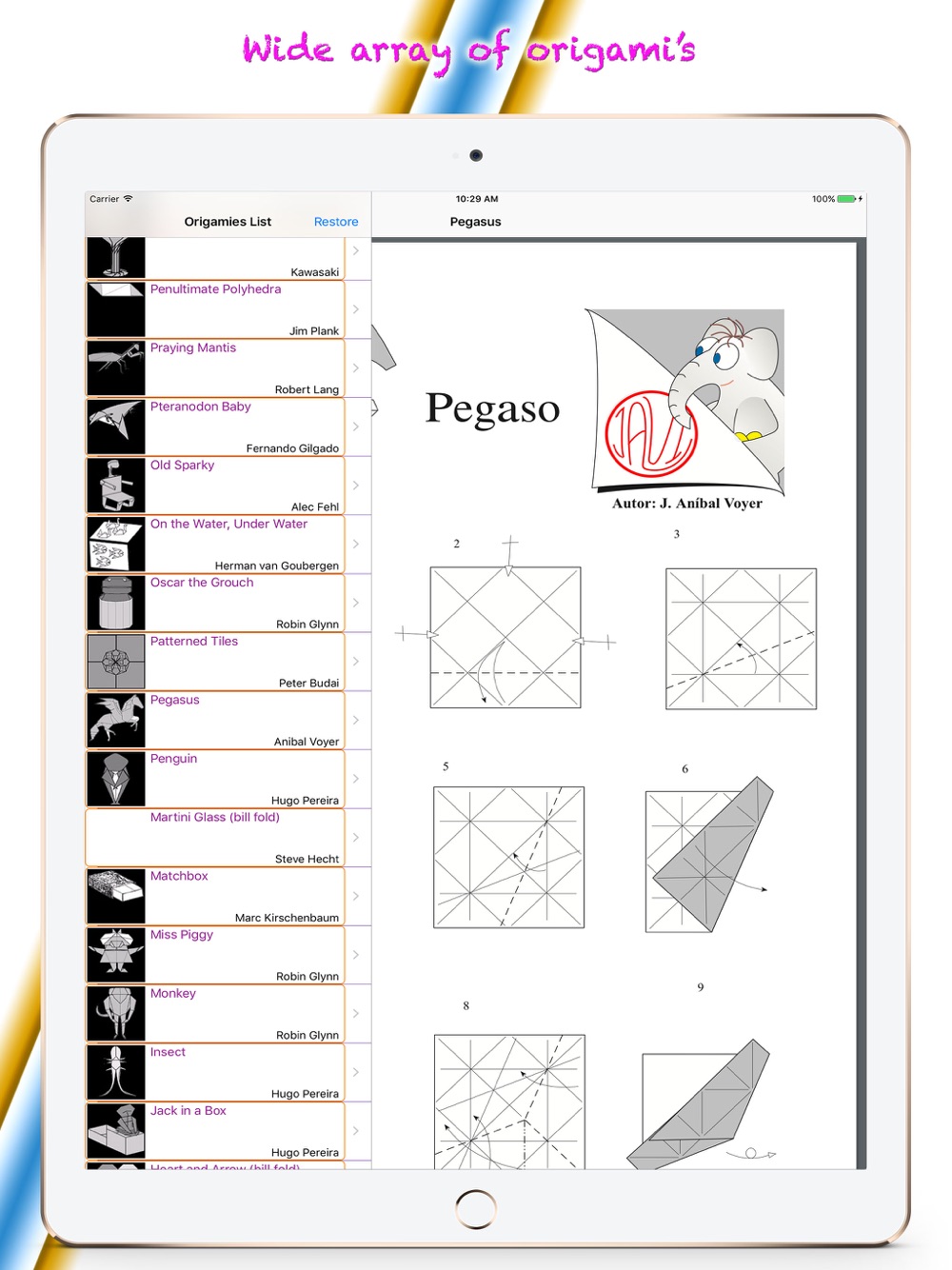Tap the Oscar the Grouch thumbnail

click(116, 604)
